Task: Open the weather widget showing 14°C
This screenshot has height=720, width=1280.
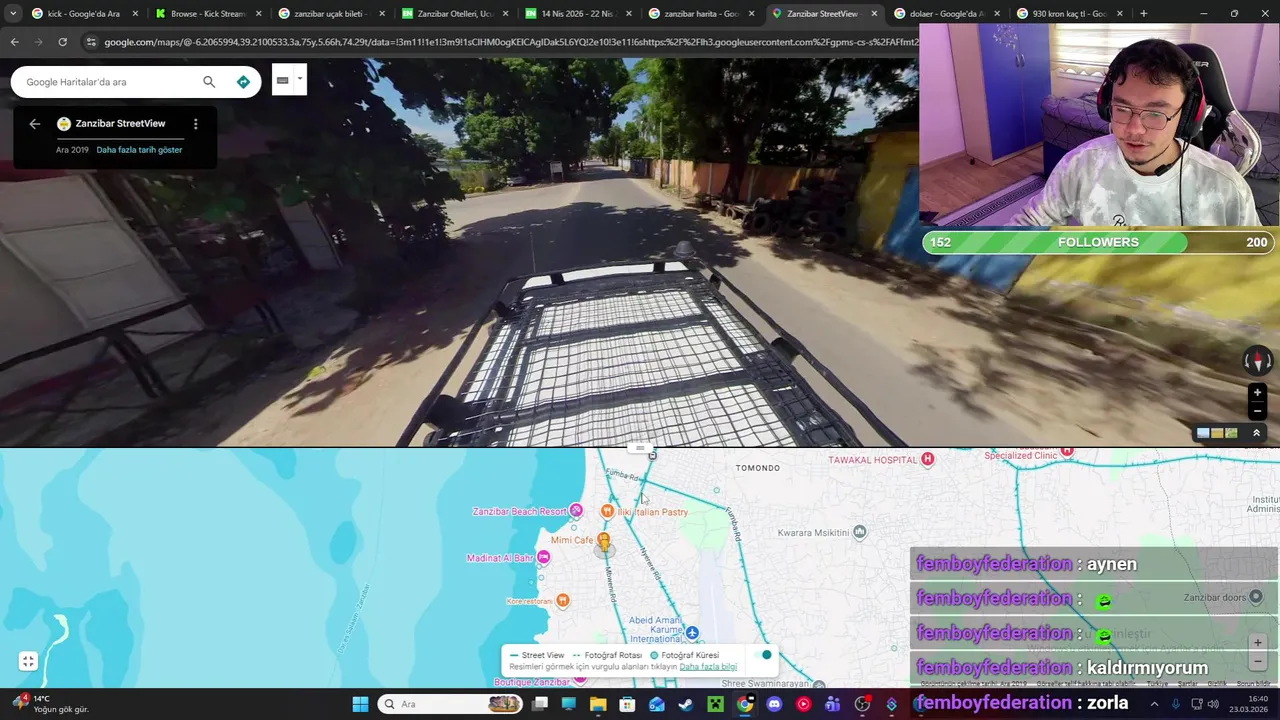Action: tap(50, 704)
